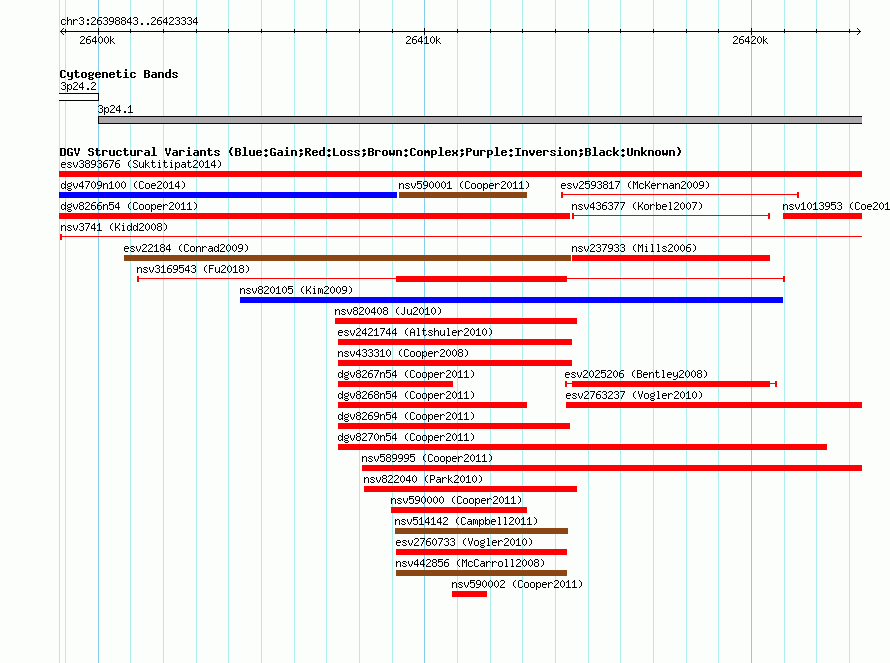Open dgv8270n54 (Cooper2011) label
Image resolution: width=890 pixels, height=663 pixels.
tap(406, 437)
